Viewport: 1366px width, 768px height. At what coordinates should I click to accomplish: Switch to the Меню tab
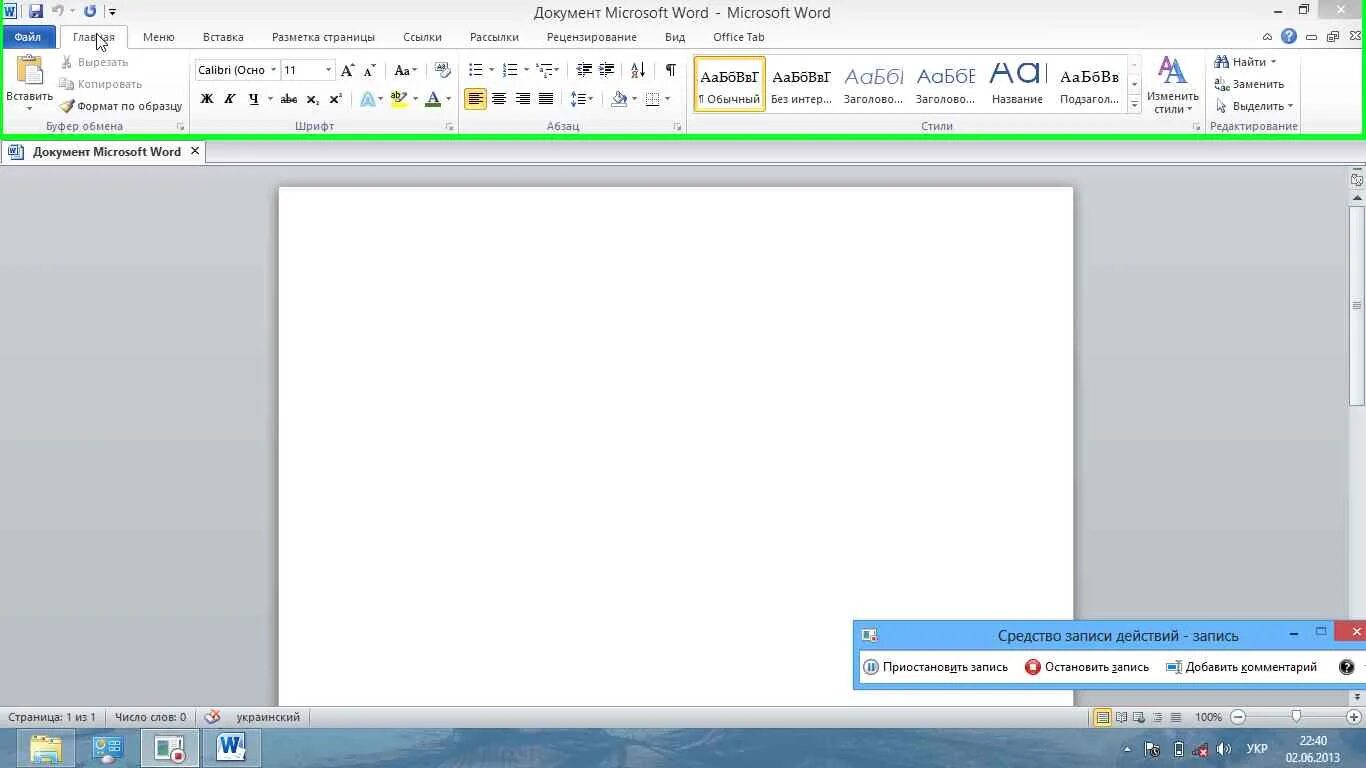coord(158,37)
